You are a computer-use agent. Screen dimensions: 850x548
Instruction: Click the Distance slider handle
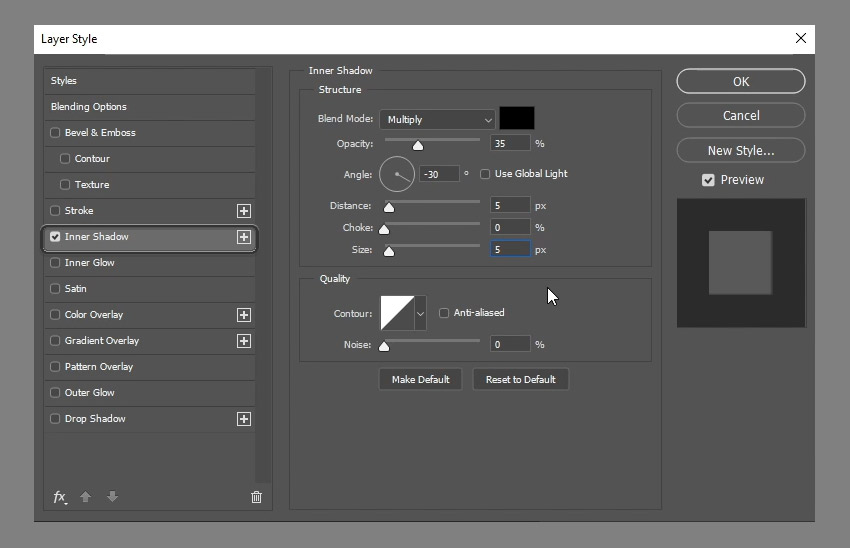click(389, 208)
